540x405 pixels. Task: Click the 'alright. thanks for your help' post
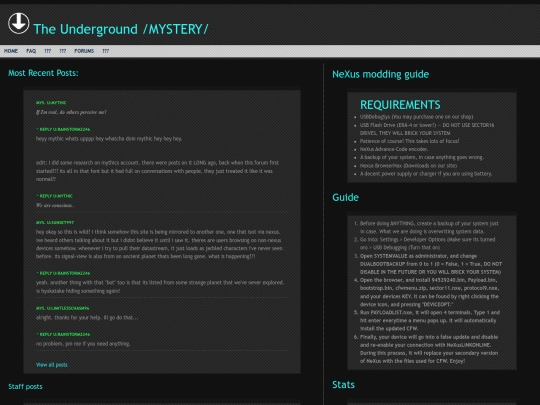pos(87,318)
